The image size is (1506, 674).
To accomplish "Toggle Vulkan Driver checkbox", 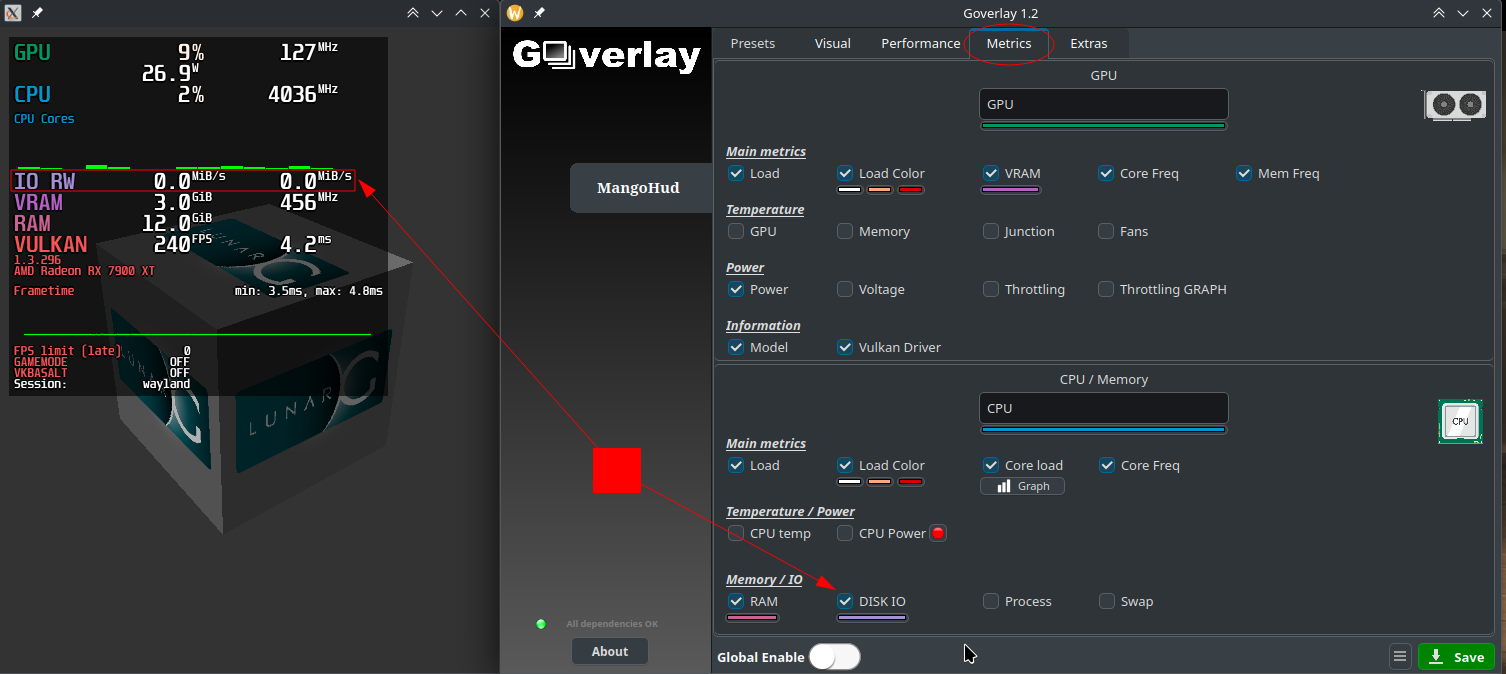I will pyautogui.click(x=845, y=347).
